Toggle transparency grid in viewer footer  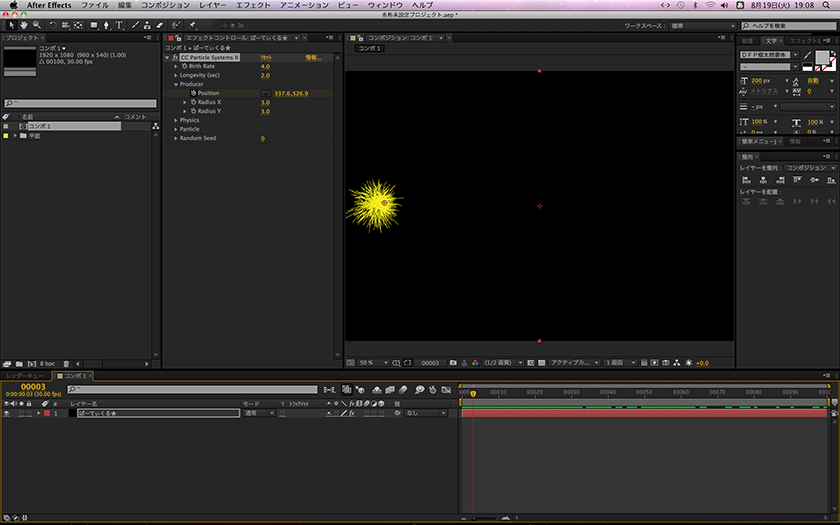[542, 363]
